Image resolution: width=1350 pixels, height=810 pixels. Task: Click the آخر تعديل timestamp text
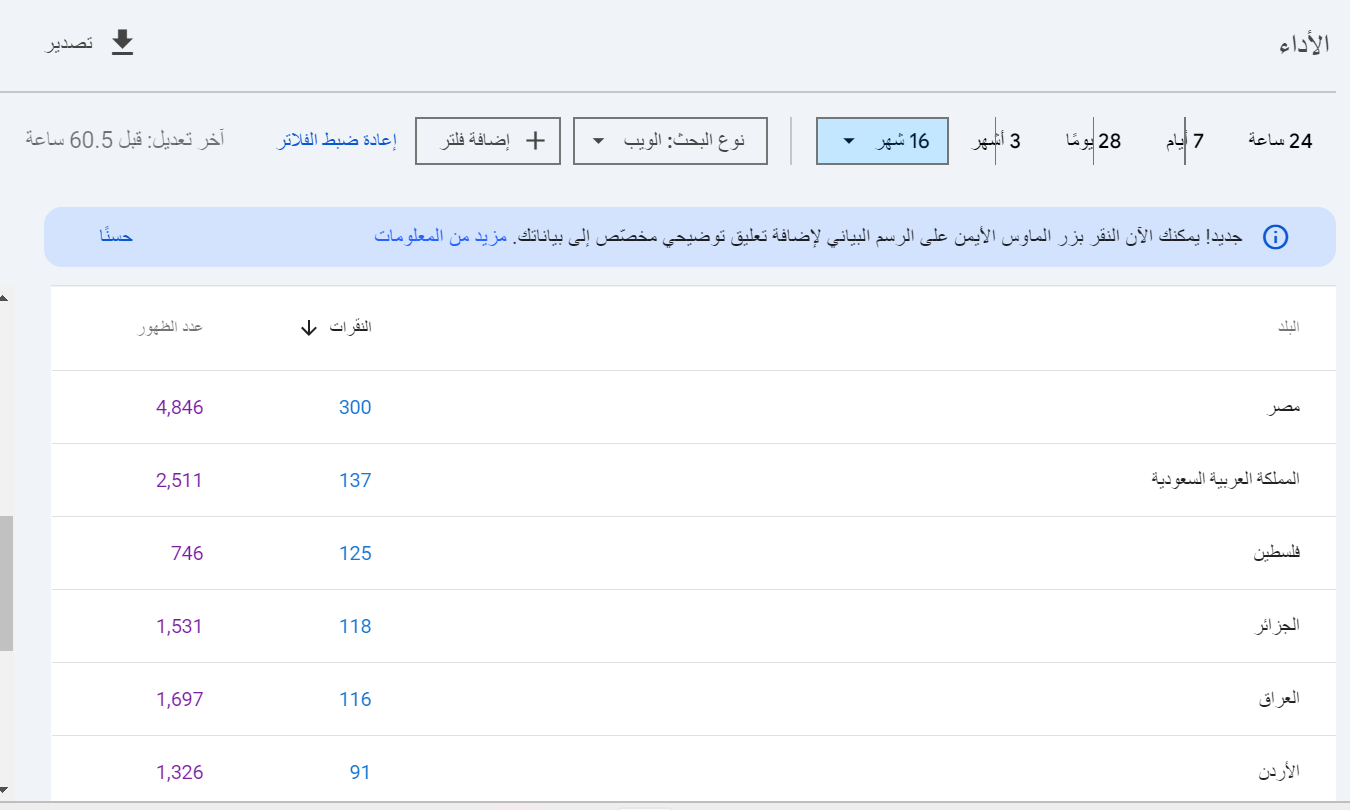point(125,138)
